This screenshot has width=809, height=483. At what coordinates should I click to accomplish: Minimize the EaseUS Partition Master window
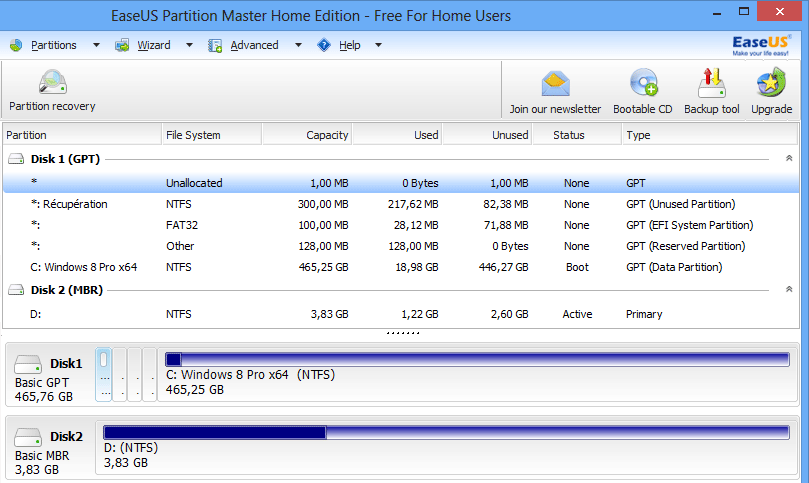717,13
